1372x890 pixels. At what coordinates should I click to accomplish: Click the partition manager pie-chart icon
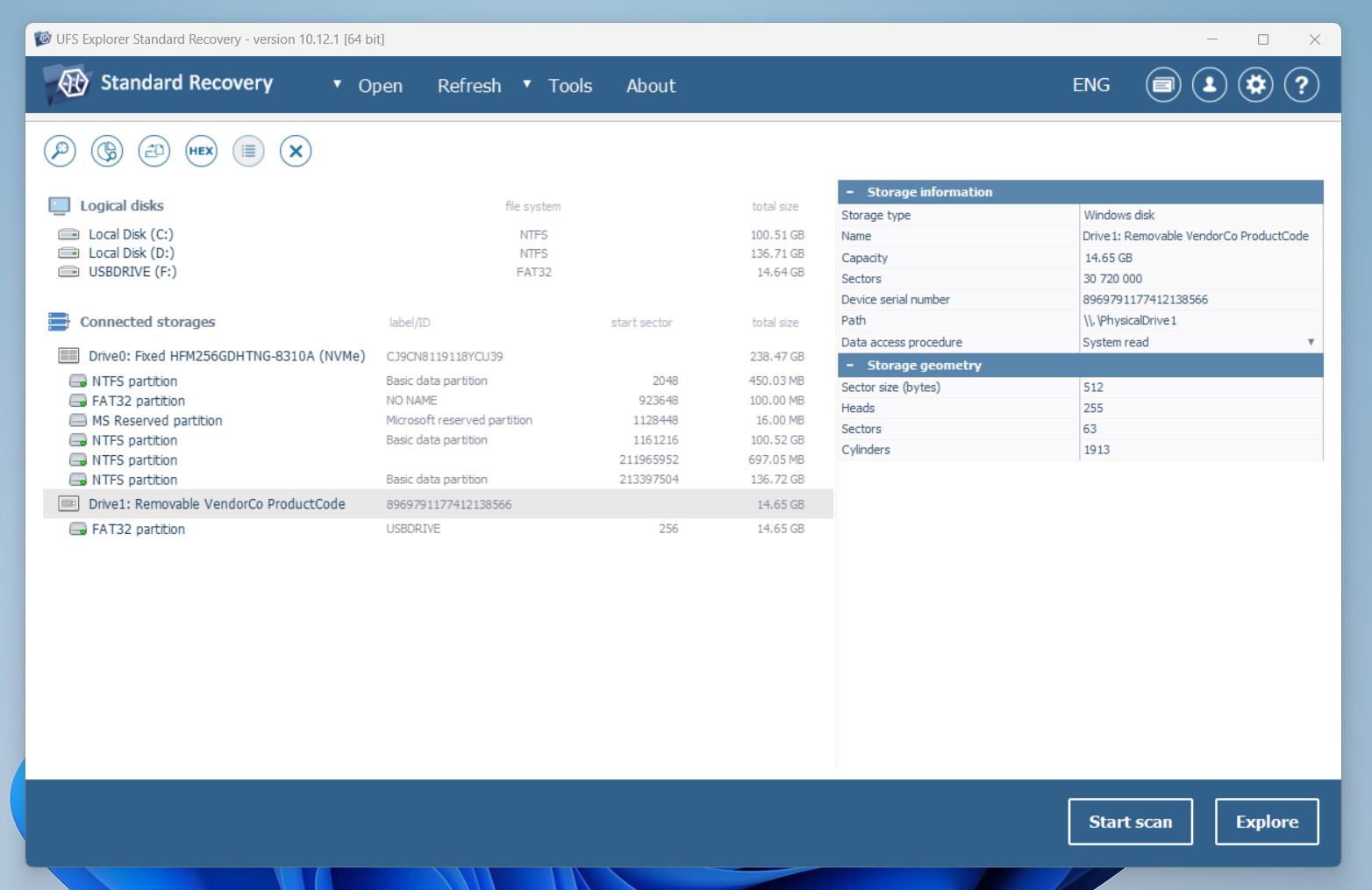coord(107,151)
